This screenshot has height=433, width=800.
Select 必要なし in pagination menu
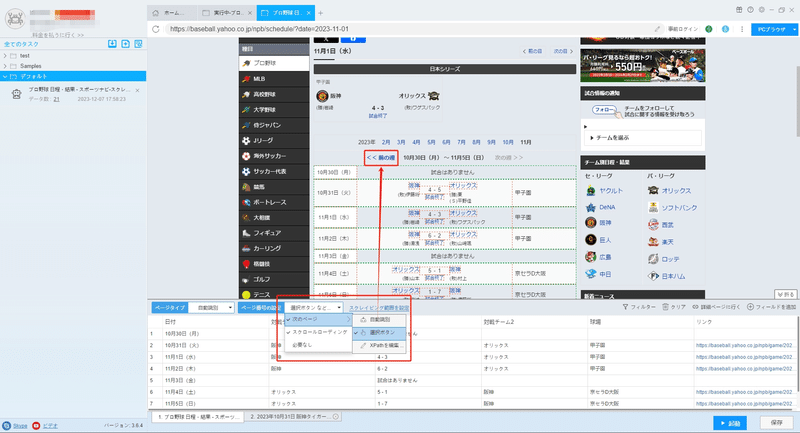pyautogui.click(x=318, y=345)
